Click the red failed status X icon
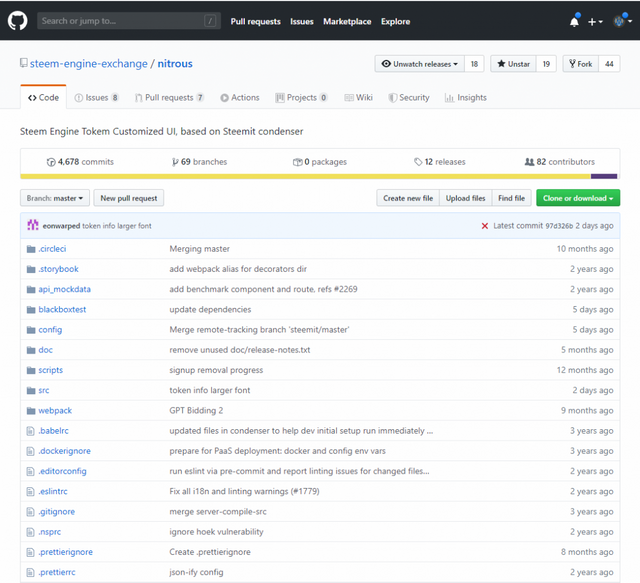640x583 pixels. pyautogui.click(x=484, y=226)
